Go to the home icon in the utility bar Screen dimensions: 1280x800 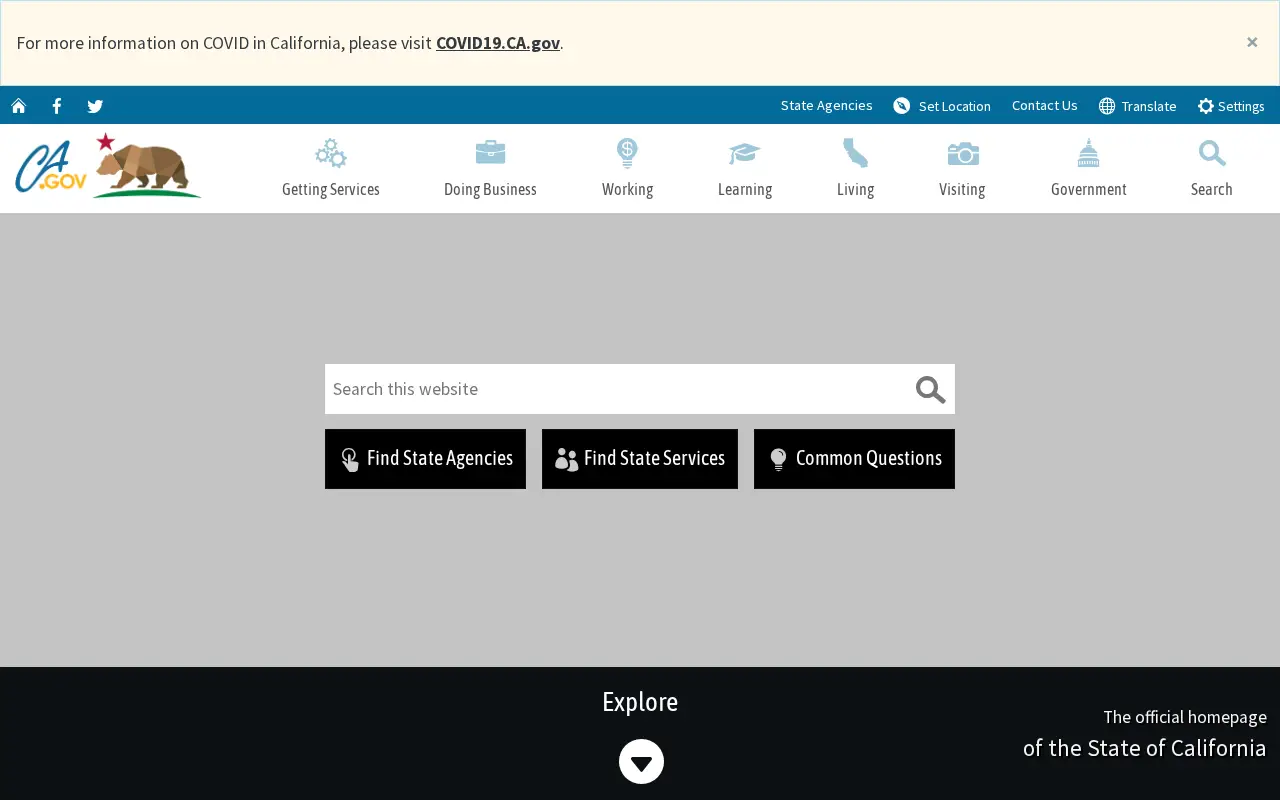18,106
